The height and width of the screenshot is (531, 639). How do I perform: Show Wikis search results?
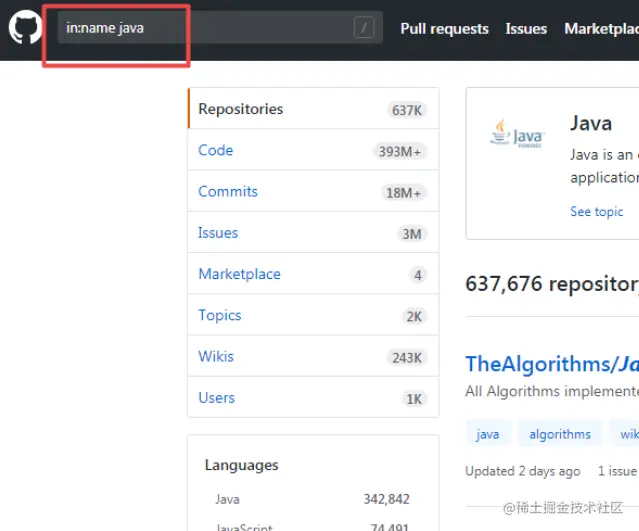(313, 356)
